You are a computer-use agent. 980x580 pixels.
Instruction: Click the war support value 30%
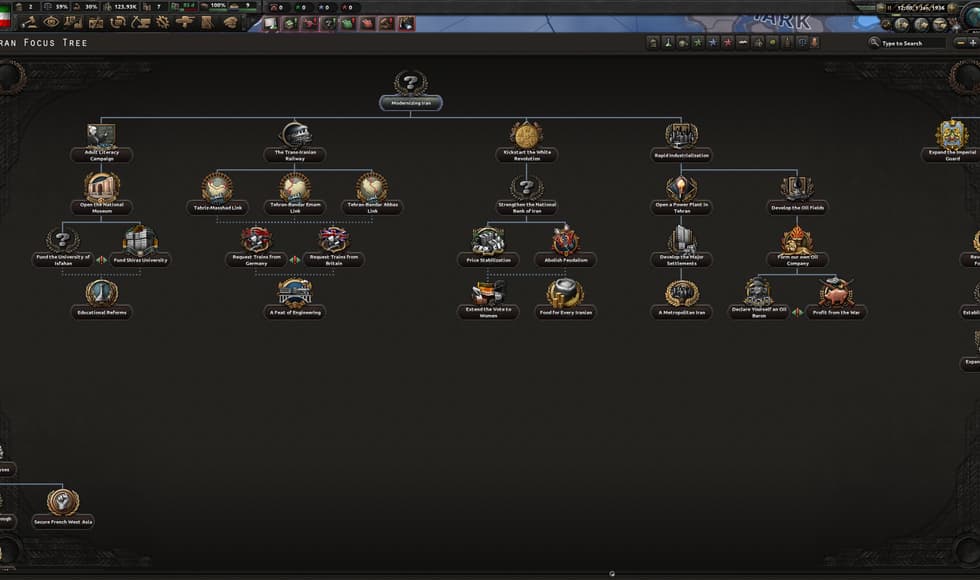point(91,6)
